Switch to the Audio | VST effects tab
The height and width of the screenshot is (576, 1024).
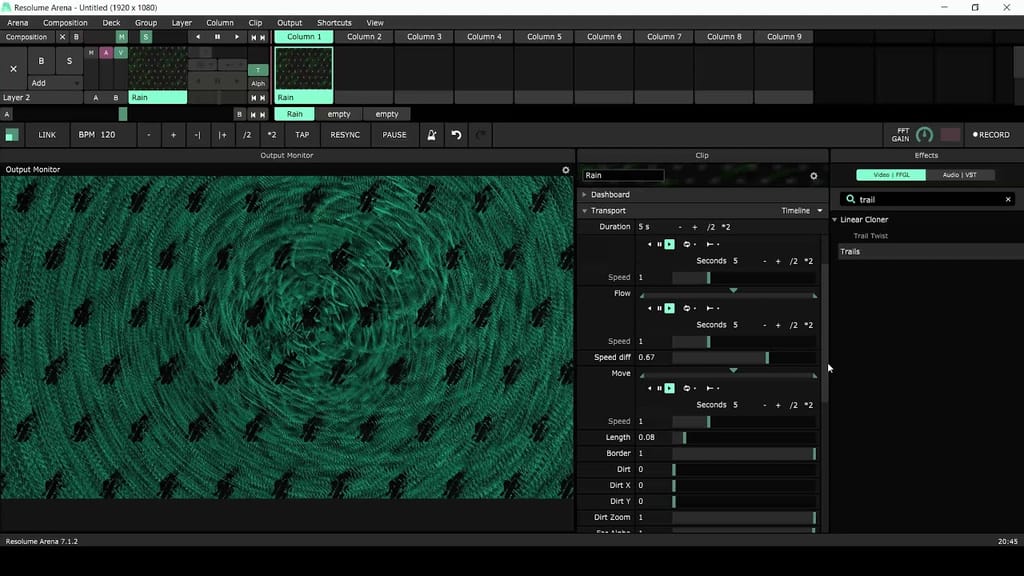[961, 175]
